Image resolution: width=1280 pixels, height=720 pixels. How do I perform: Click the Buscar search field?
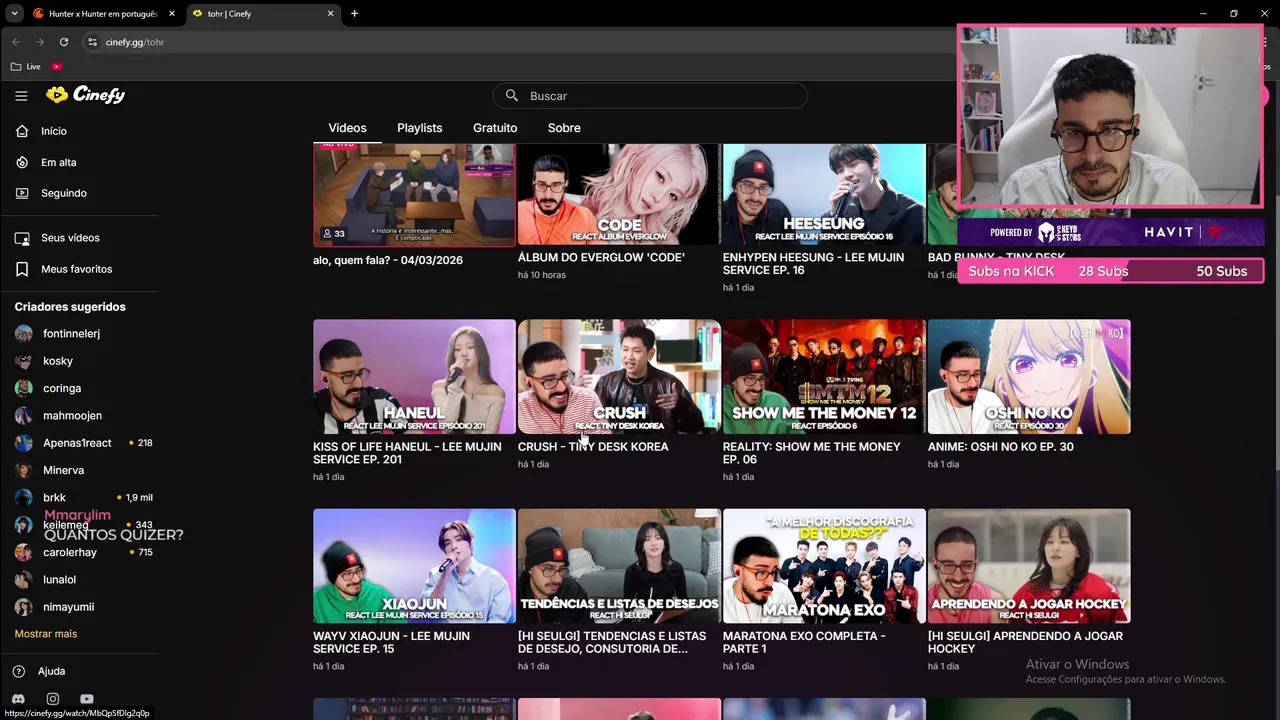click(650, 96)
